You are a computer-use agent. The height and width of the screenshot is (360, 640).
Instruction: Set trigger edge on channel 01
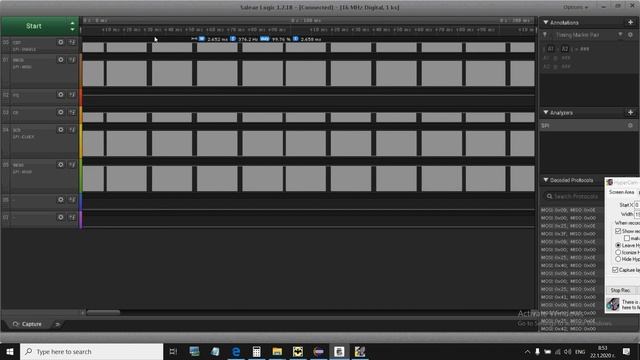pyautogui.click(x=72, y=60)
